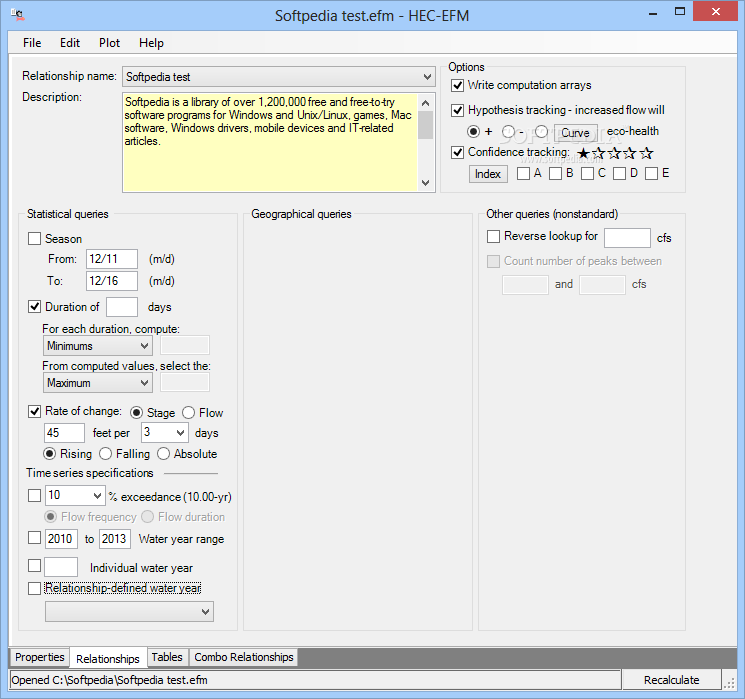Screen dimensions: 745x699
Task: Click description scrollbar down arrow
Action: (425, 182)
